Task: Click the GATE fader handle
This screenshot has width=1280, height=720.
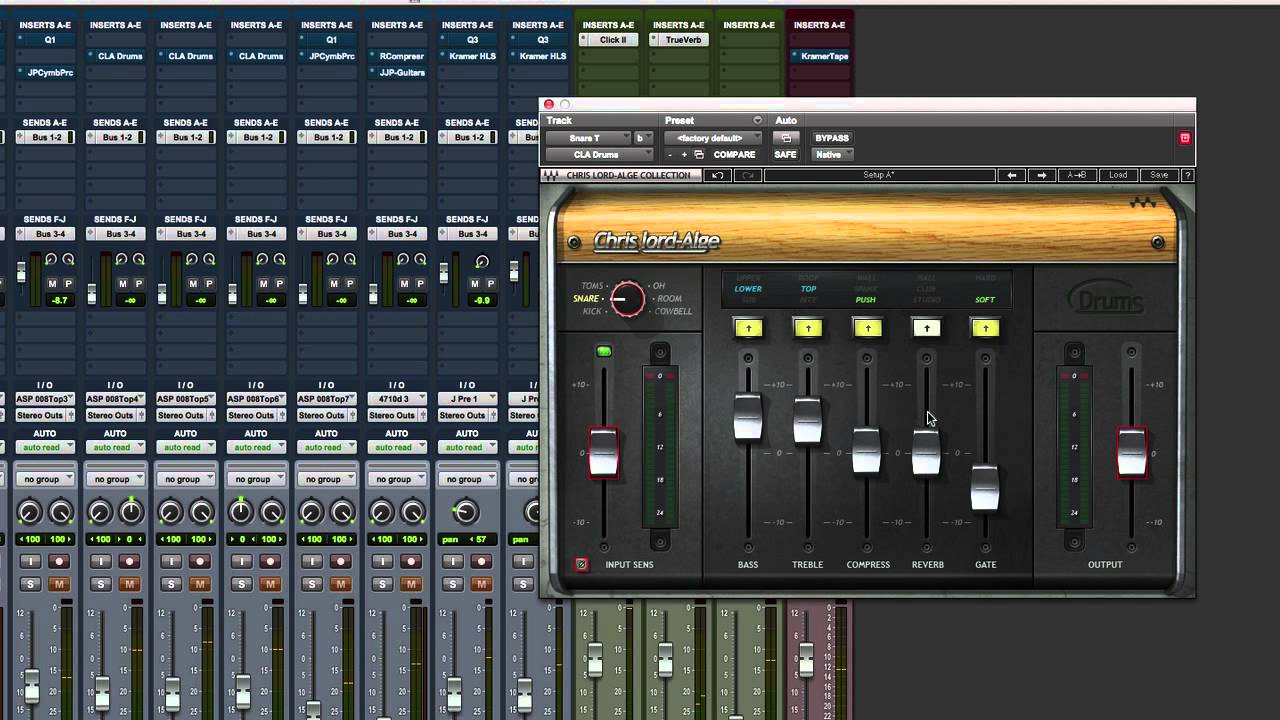Action: 985,487
